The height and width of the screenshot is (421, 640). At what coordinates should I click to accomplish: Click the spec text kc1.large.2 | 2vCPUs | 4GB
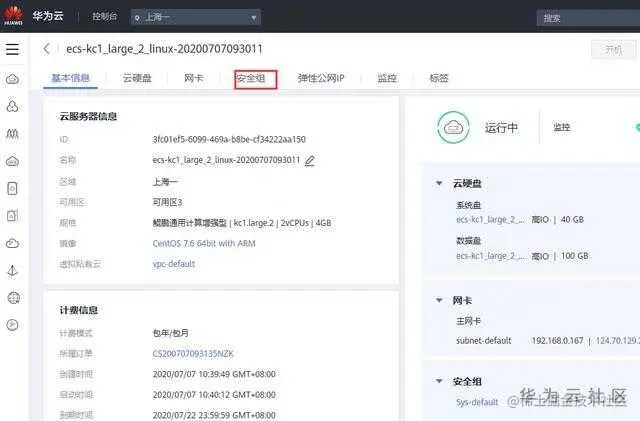[282, 223]
